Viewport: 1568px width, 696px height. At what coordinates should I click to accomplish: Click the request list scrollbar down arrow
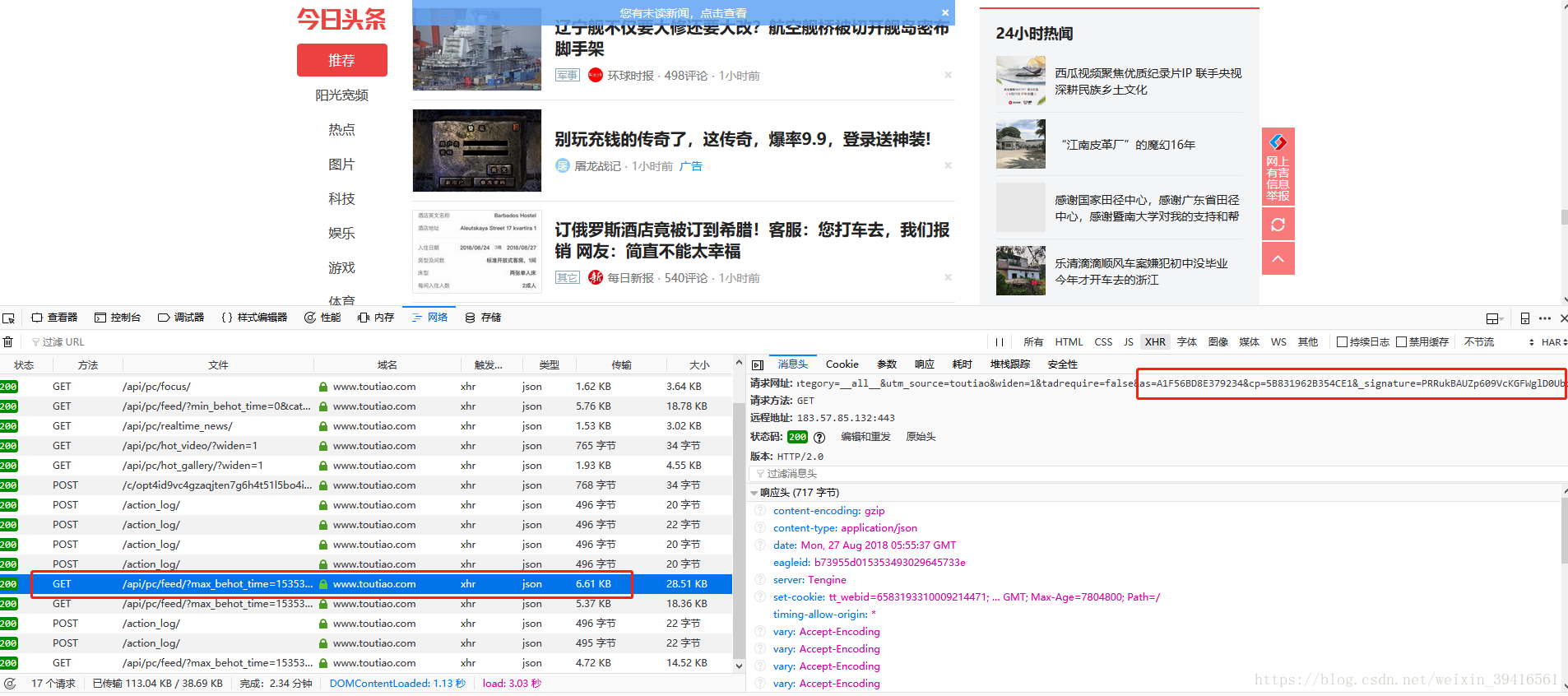click(x=739, y=666)
